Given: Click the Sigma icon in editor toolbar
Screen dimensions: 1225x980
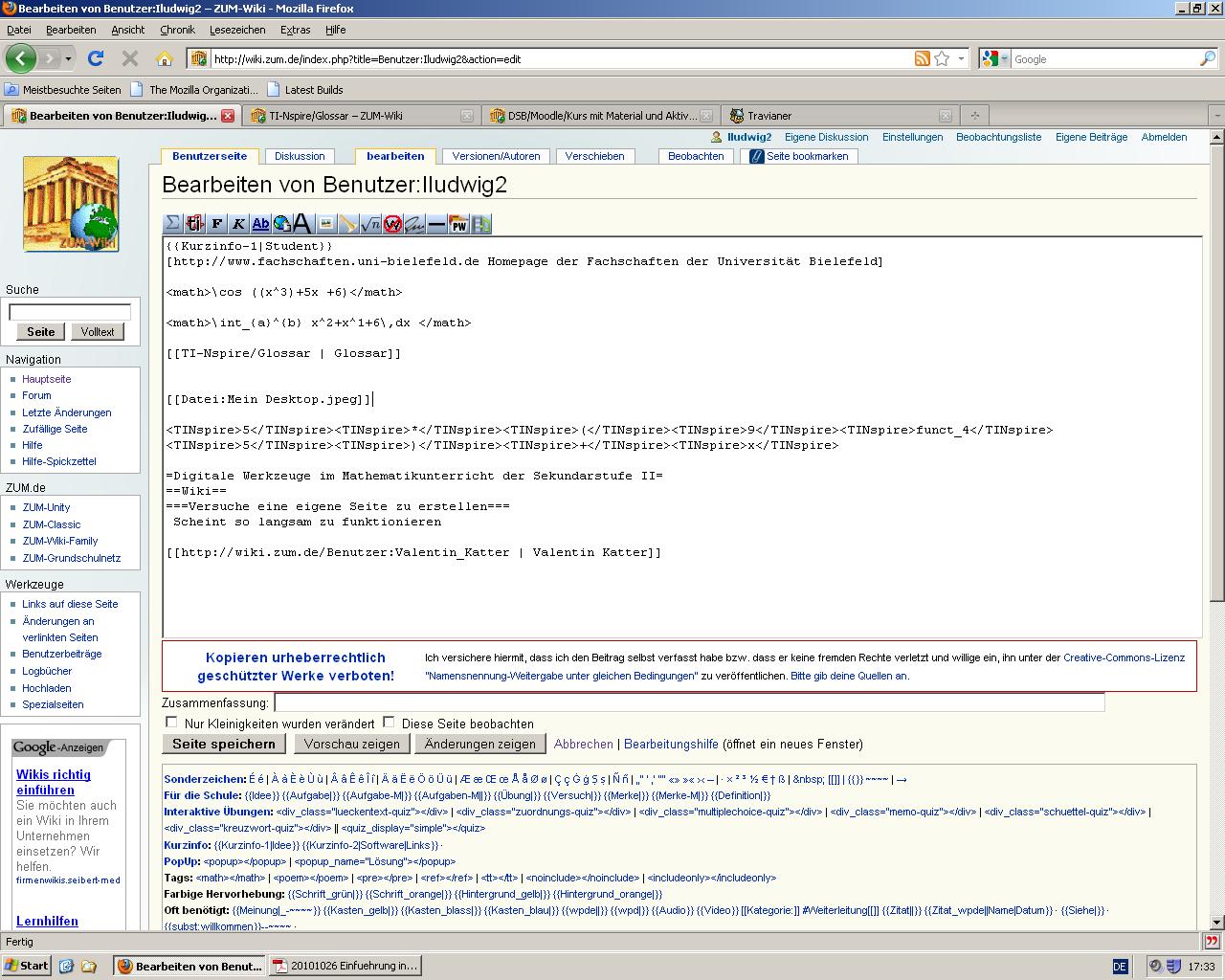Looking at the screenshot, I should coord(172,224).
